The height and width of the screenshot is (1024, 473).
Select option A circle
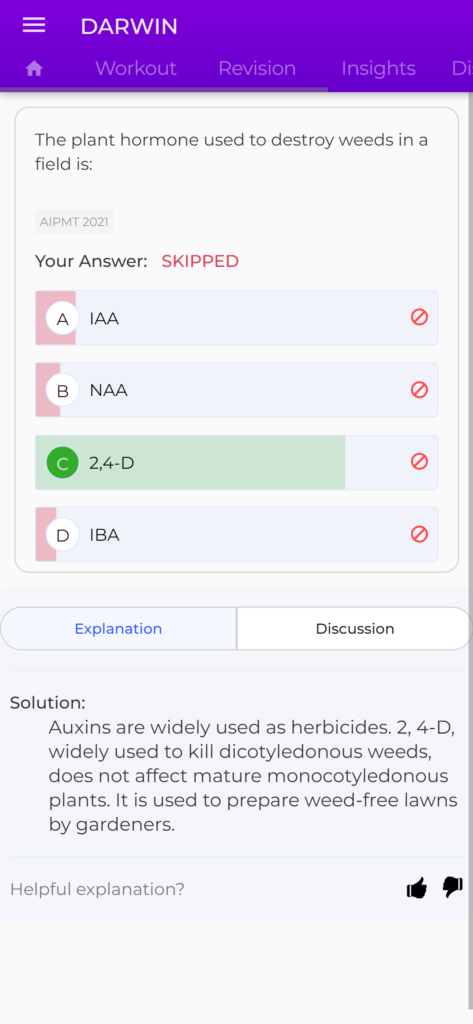pyautogui.click(x=63, y=319)
